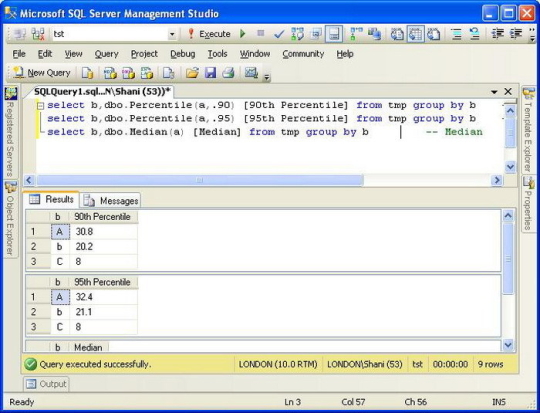Click the Decrease Indent icon
Viewport: 540px width, 413px height.
click(x=497, y=34)
